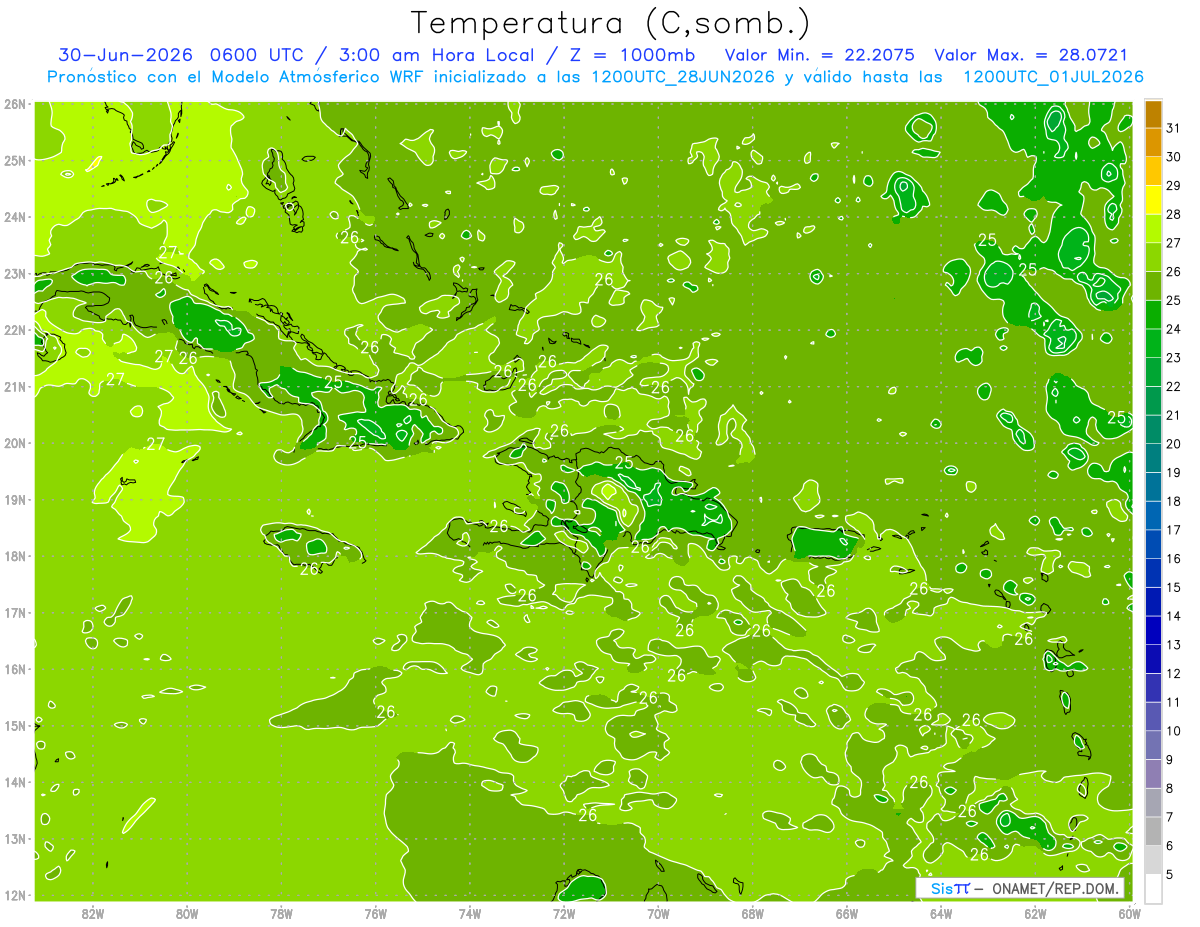Click the teal color bar segment between 19 and 20
Viewport: 1200px width, 927px height.
(x=1153, y=458)
